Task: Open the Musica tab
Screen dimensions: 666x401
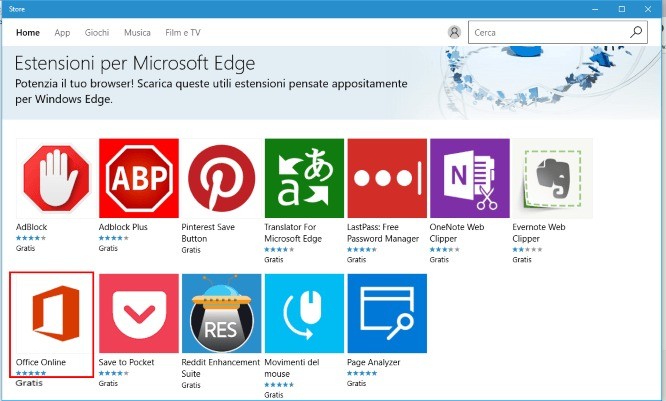Action: pos(137,33)
